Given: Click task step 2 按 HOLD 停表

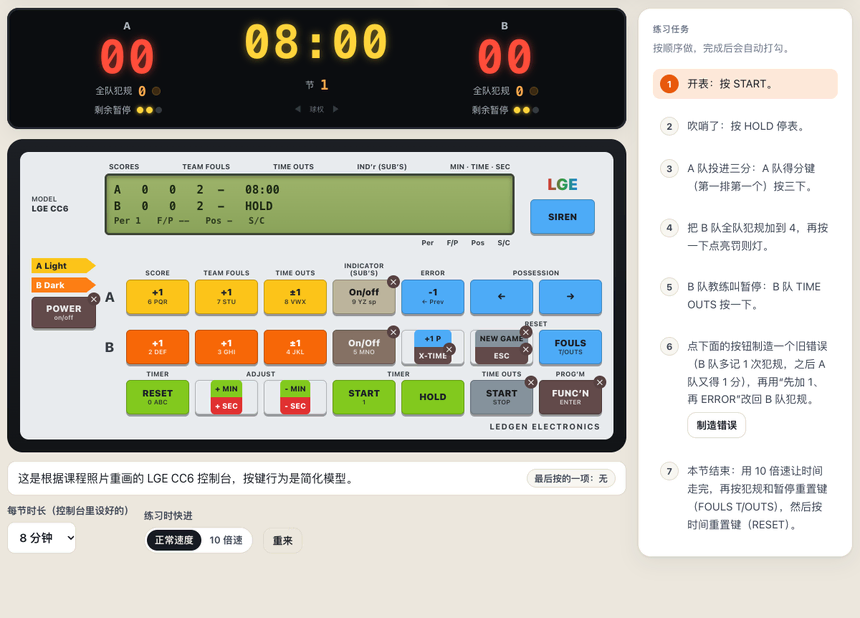Looking at the screenshot, I should point(745,126).
